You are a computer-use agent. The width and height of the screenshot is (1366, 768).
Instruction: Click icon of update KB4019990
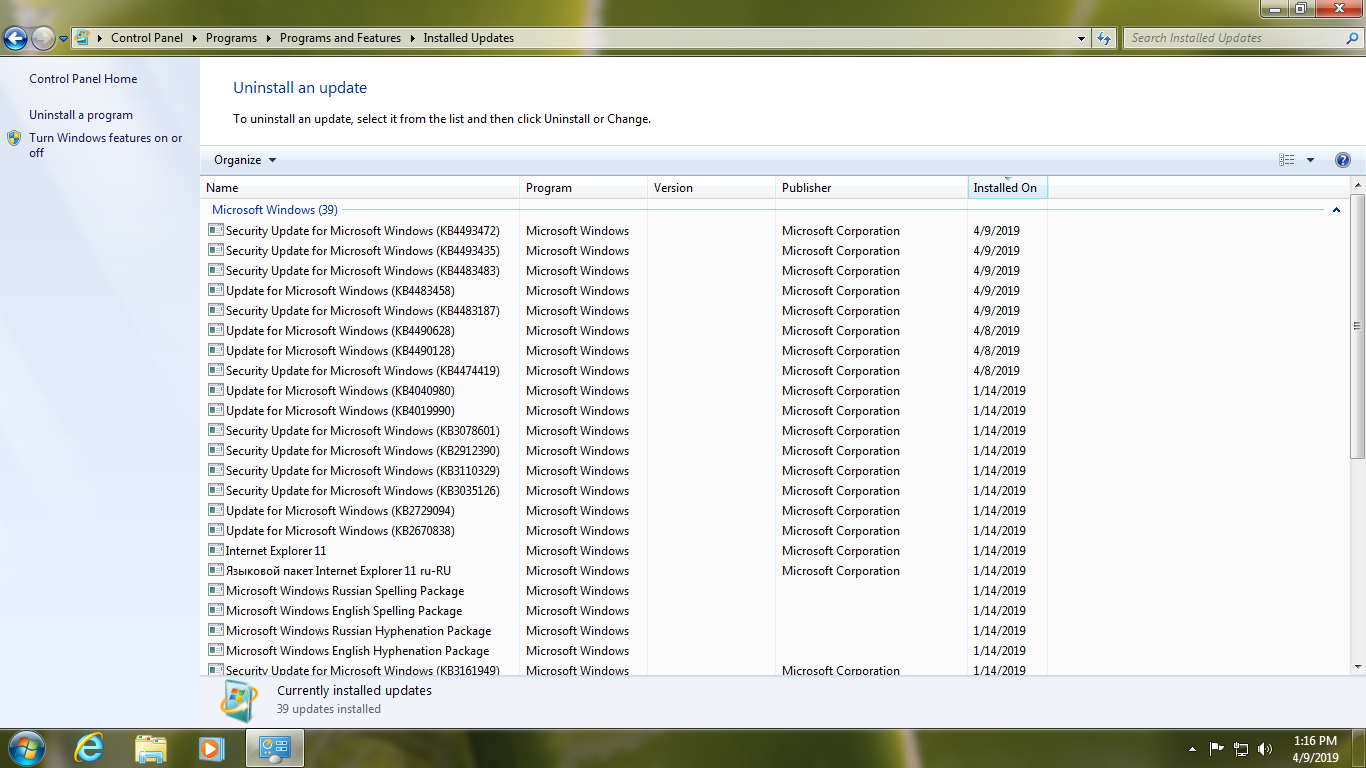click(x=215, y=410)
